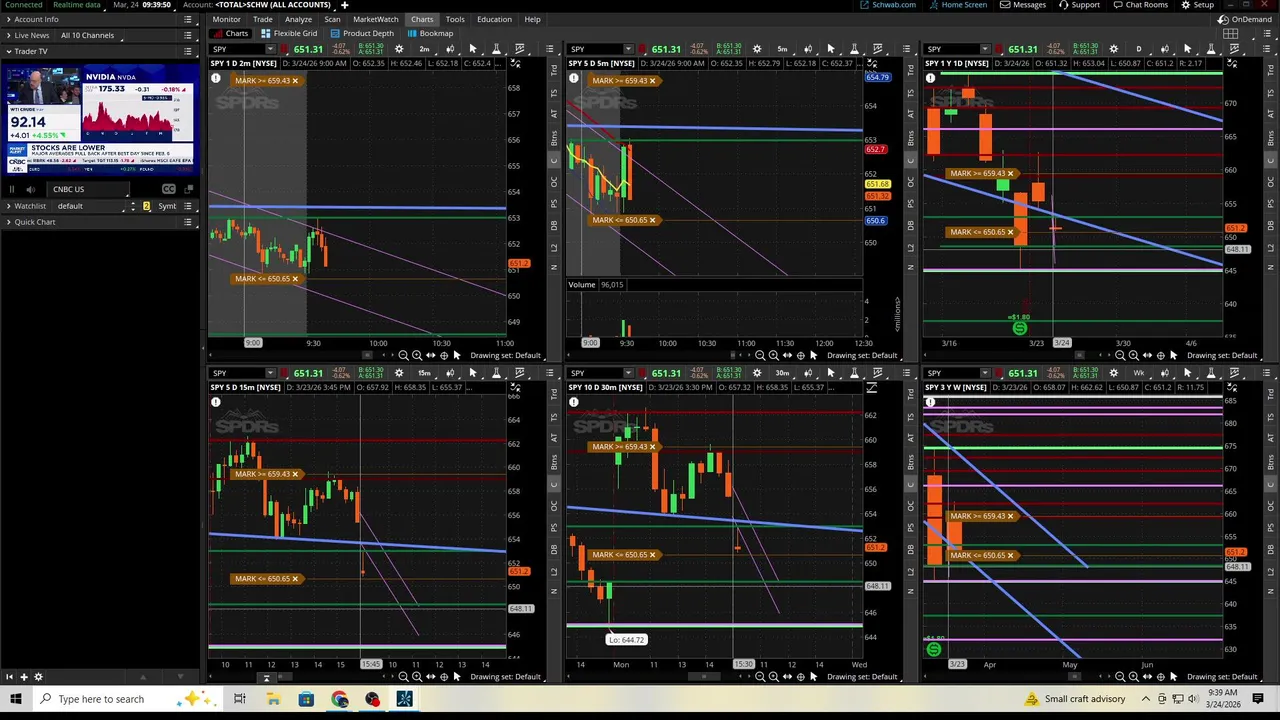The width and height of the screenshot is (1280, 720).
Task: Open the Monitor tab
Action: [226, 19]
